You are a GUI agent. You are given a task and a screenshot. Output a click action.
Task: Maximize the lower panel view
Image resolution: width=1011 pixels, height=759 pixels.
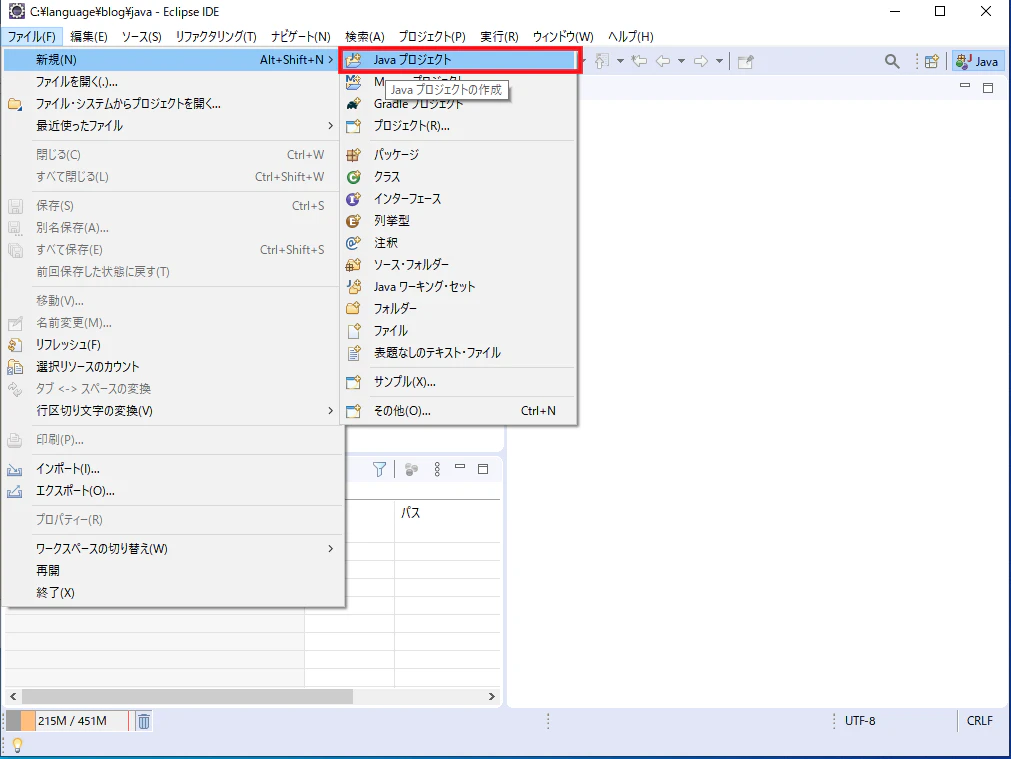(483, 469)
